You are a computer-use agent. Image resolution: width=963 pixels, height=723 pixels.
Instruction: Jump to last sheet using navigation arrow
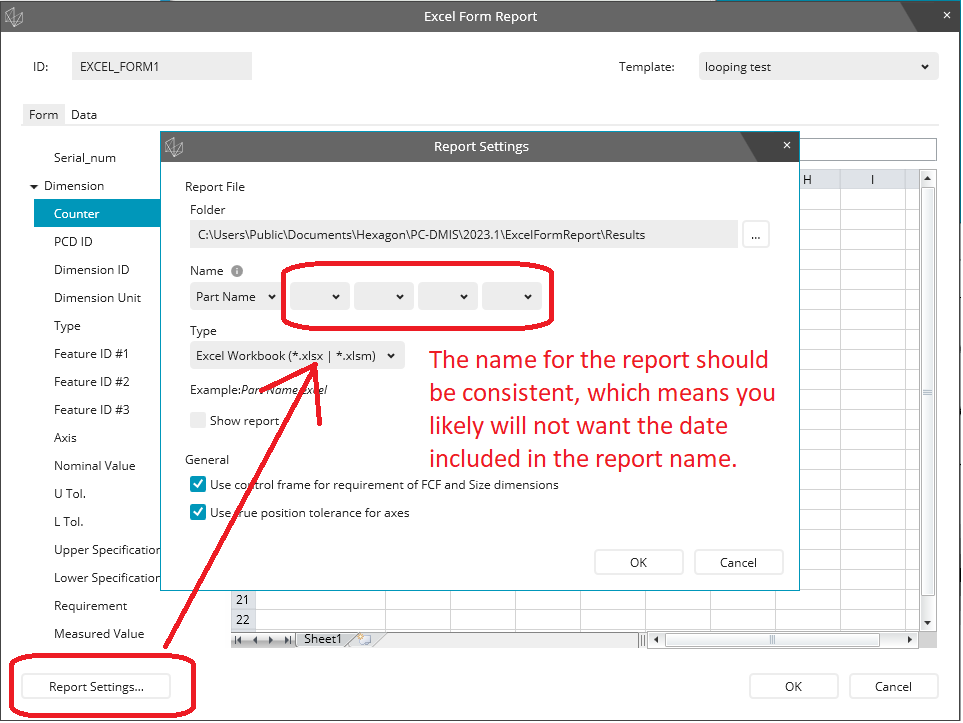[x=288, y=638]
